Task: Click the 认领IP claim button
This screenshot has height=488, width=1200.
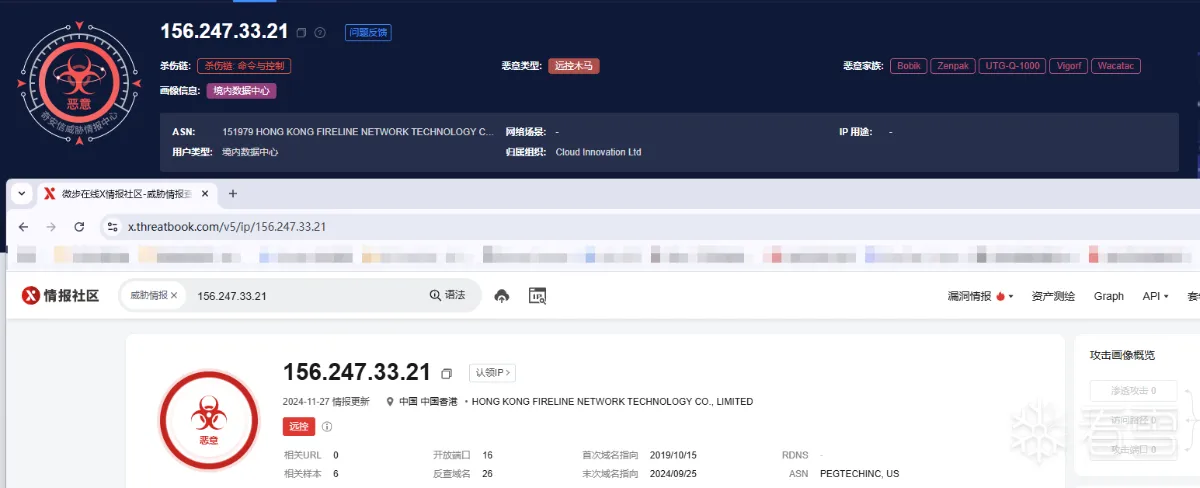Action: (493, 373)
